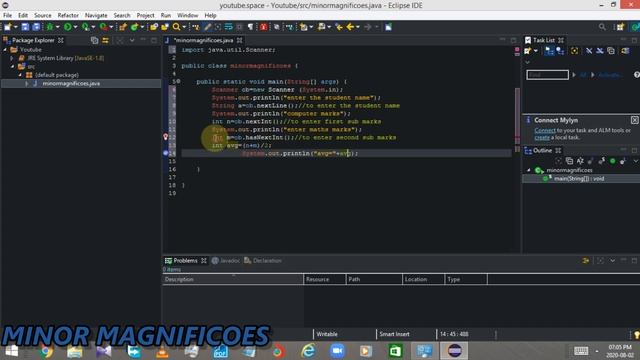The width and height of the screenshot is (640, 360).
Task: Toggle Scheduled view in Task List
Action: click(560, 51)
